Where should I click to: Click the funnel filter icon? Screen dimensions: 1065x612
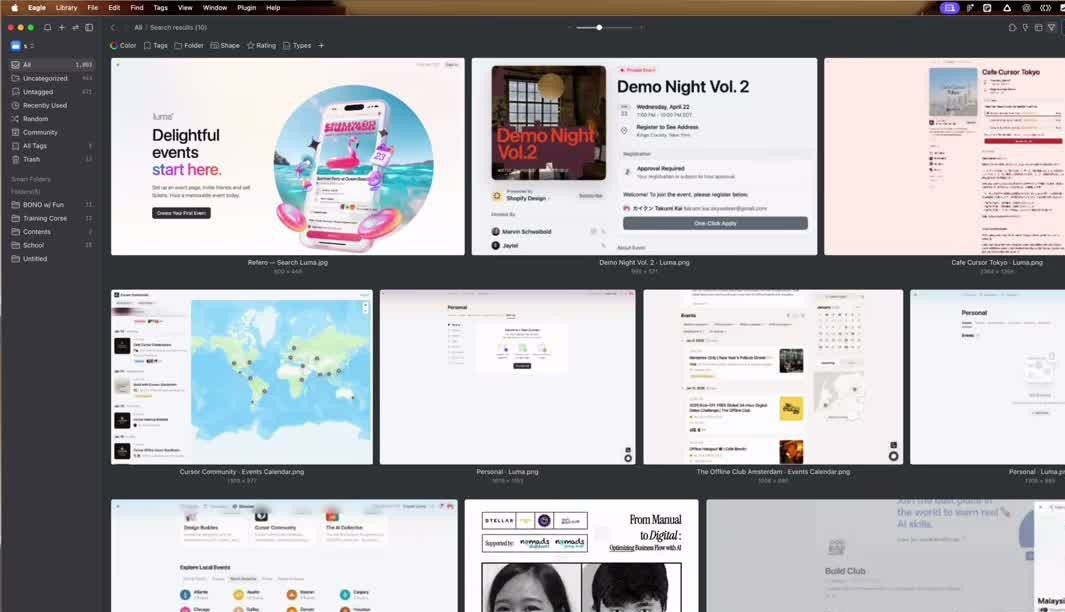1051,28
